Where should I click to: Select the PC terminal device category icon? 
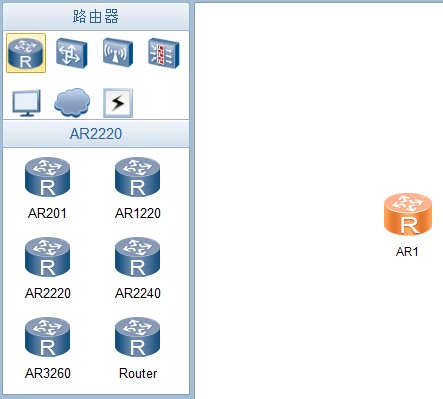point(27,103)
